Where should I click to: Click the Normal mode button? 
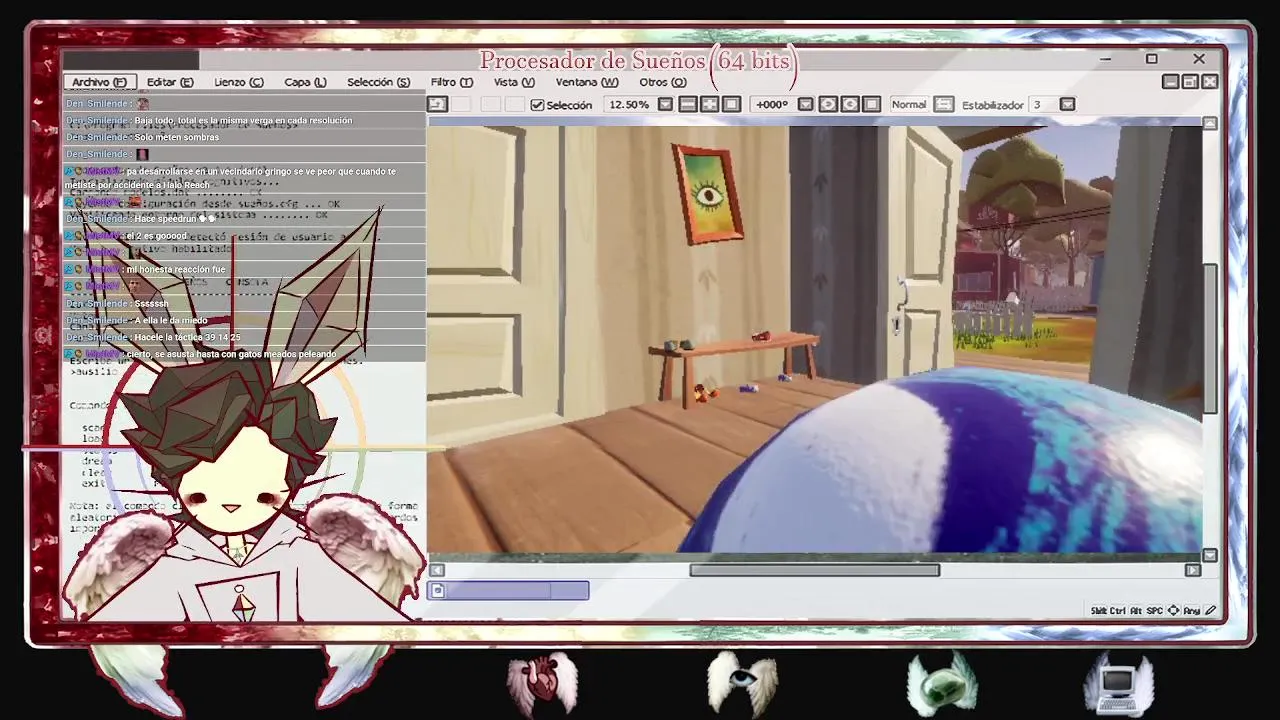point(908,104)
